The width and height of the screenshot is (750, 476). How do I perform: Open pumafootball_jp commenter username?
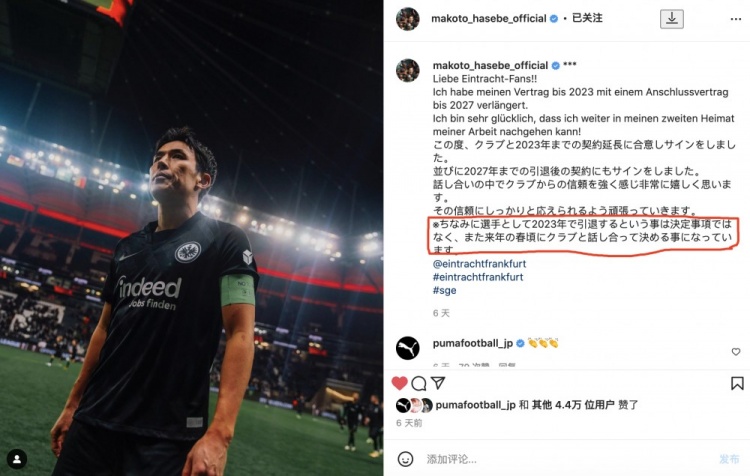coord(473,343)
